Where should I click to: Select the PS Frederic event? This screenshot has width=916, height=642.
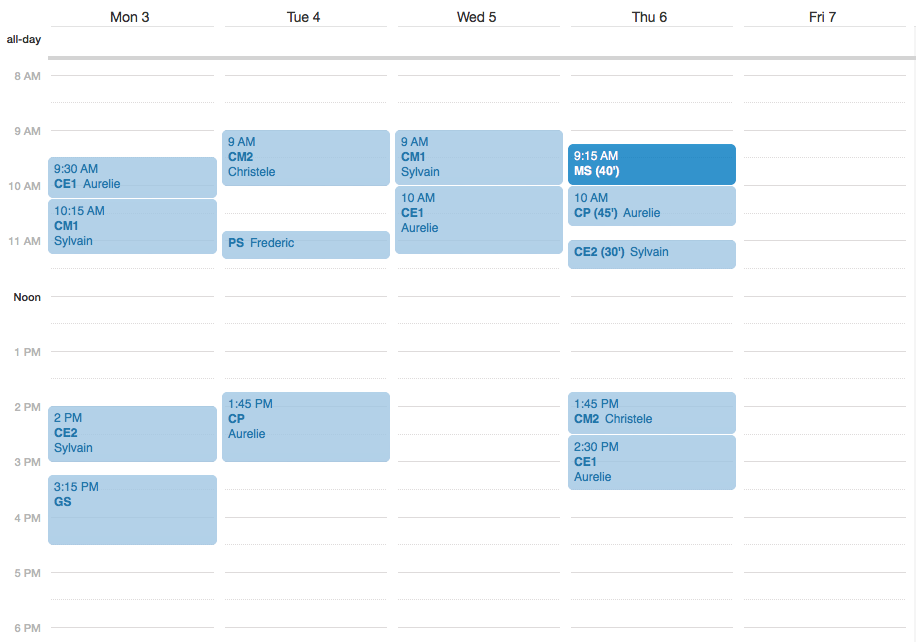(305, 244)
